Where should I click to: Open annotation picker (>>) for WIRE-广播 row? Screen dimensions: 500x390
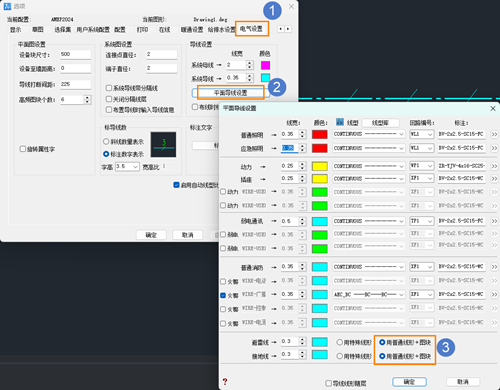[x=494, y=294]
